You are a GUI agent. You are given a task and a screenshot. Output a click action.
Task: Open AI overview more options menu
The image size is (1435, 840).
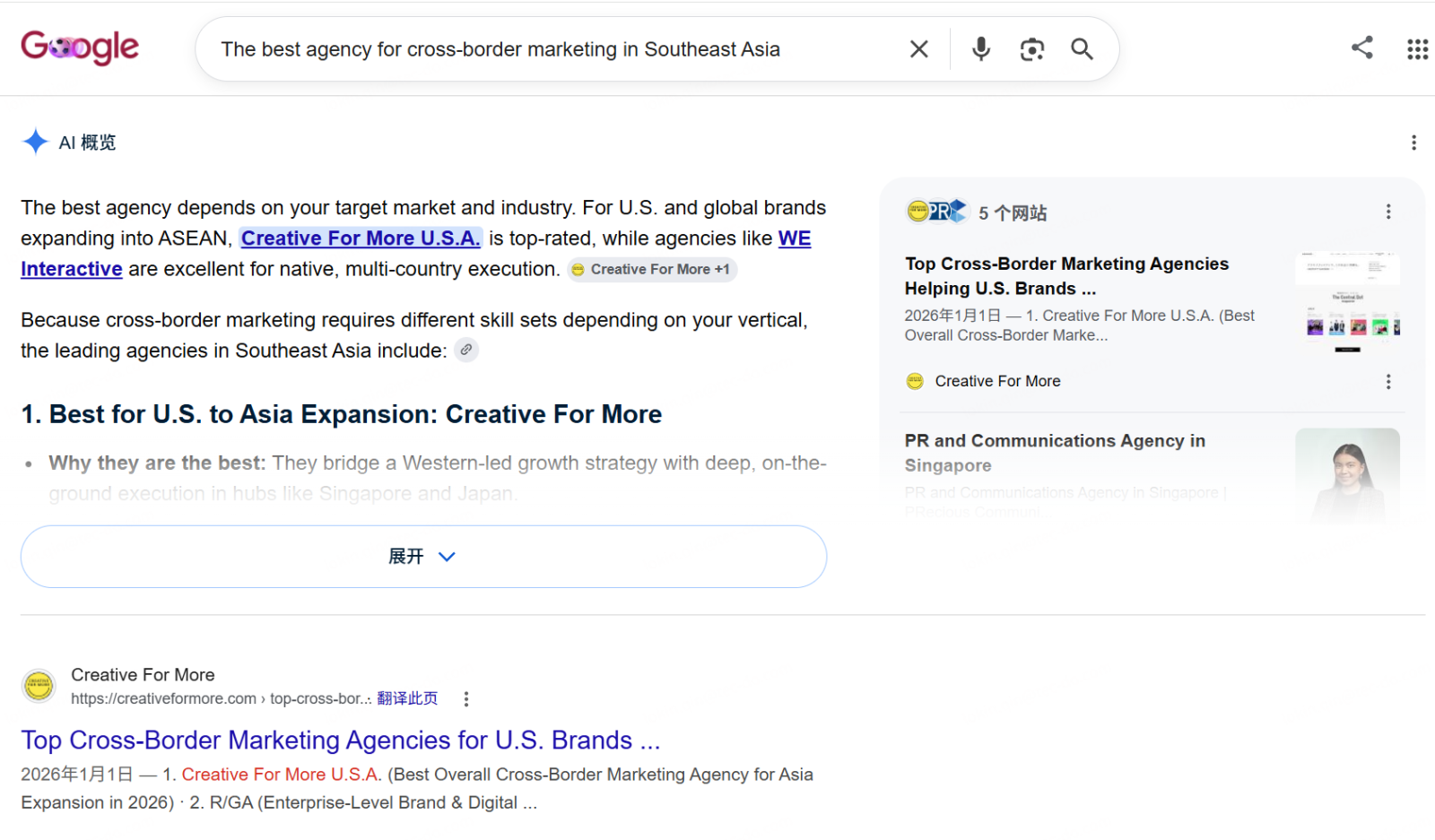point(1413,143)
